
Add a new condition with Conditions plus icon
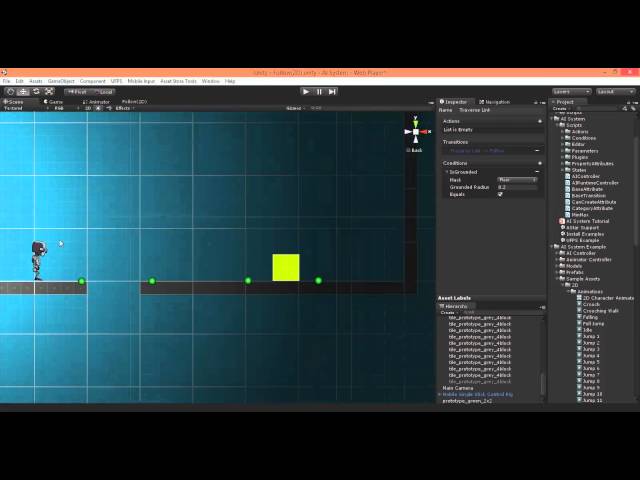pos(540,163)
